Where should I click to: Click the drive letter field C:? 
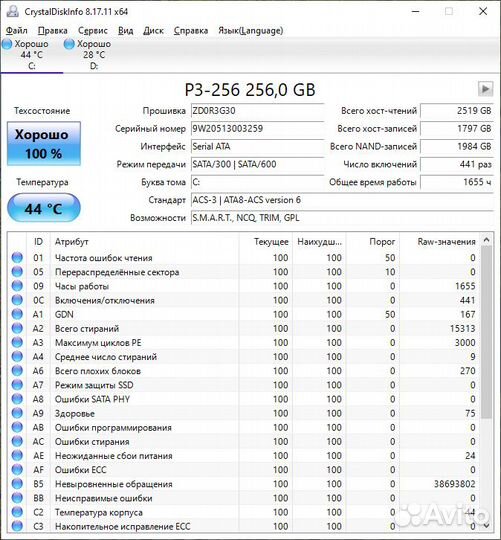tap(257, 182)
